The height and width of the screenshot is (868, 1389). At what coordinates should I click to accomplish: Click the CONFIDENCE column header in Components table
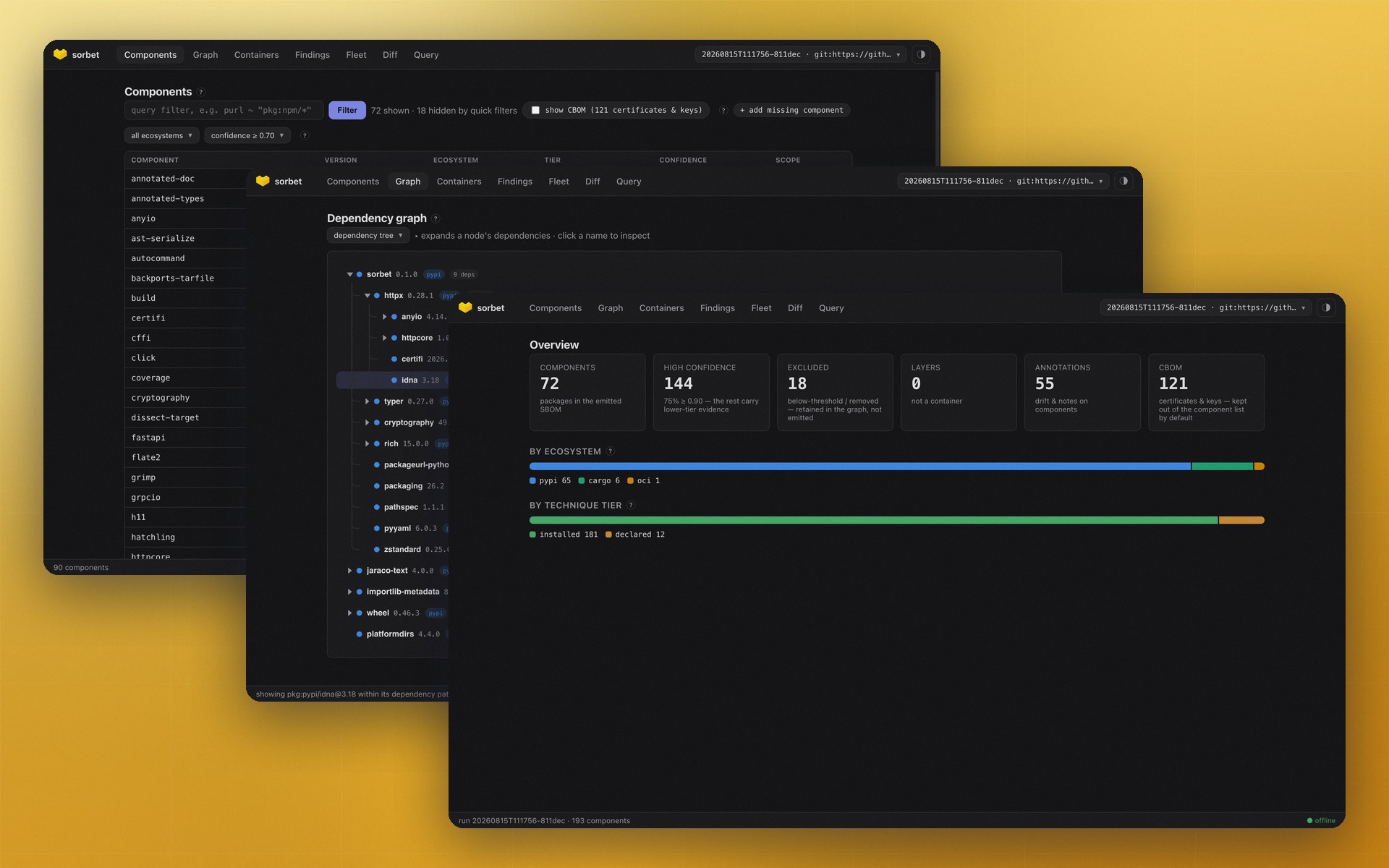click(683, 160)
